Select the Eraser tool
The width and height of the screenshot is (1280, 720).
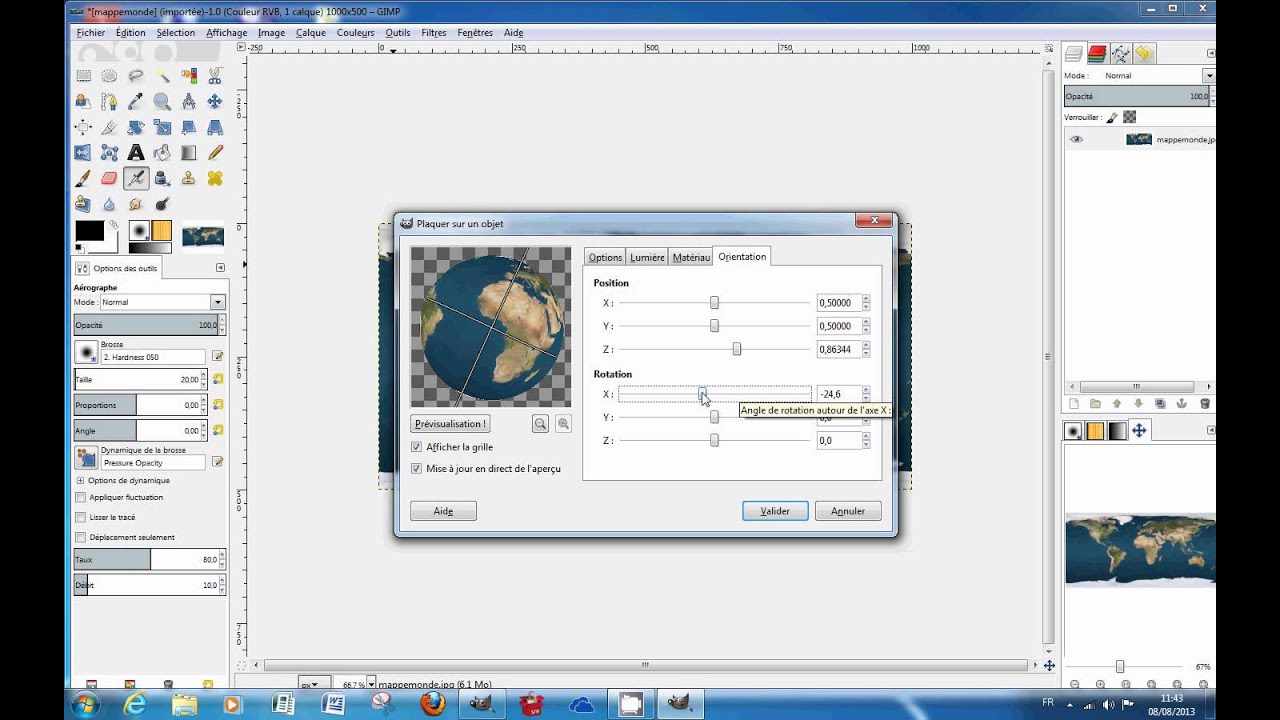point(109,179)
